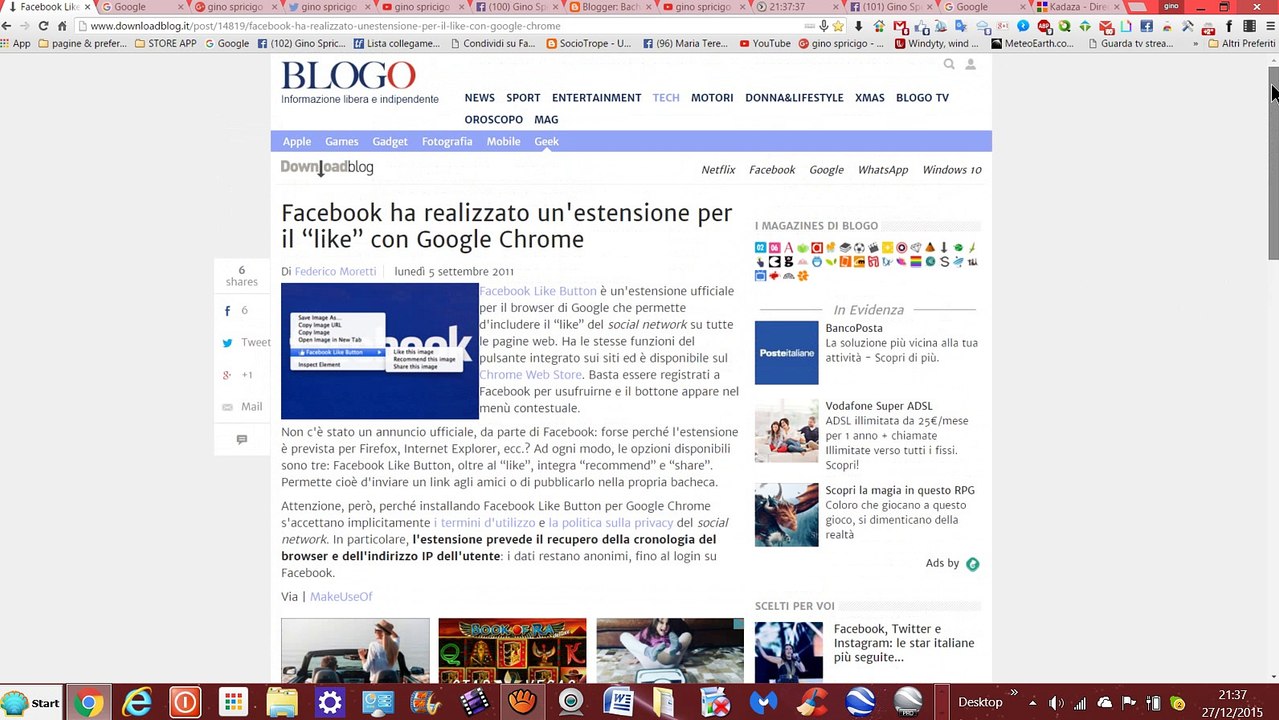
Task: Open the 'Altri Preferiti' bookmarks folder
Action: click(x=1241, y=44)
